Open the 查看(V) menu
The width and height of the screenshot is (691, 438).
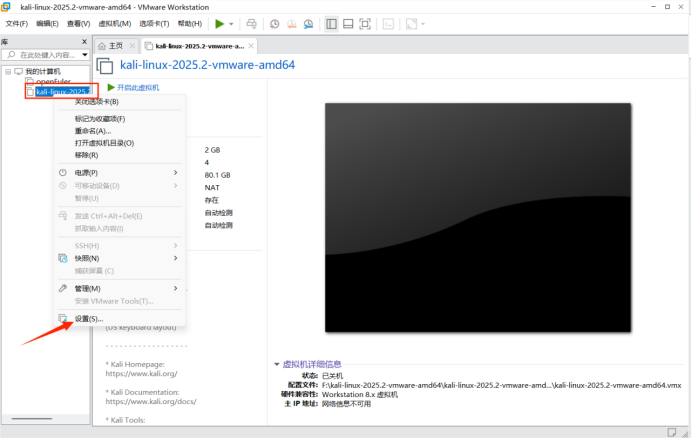78,24
